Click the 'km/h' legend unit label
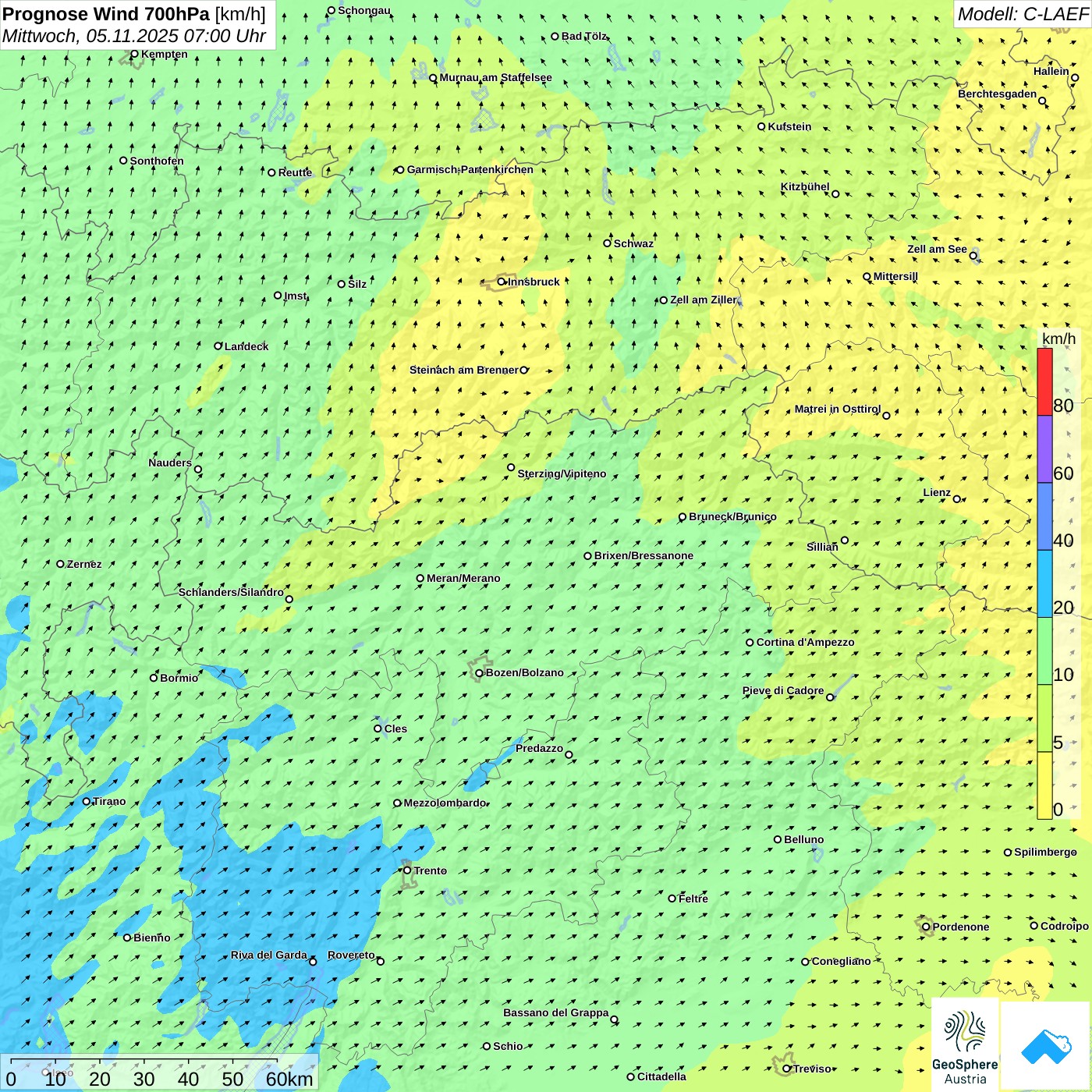 pyautogui.click(x=1058, y=339)
